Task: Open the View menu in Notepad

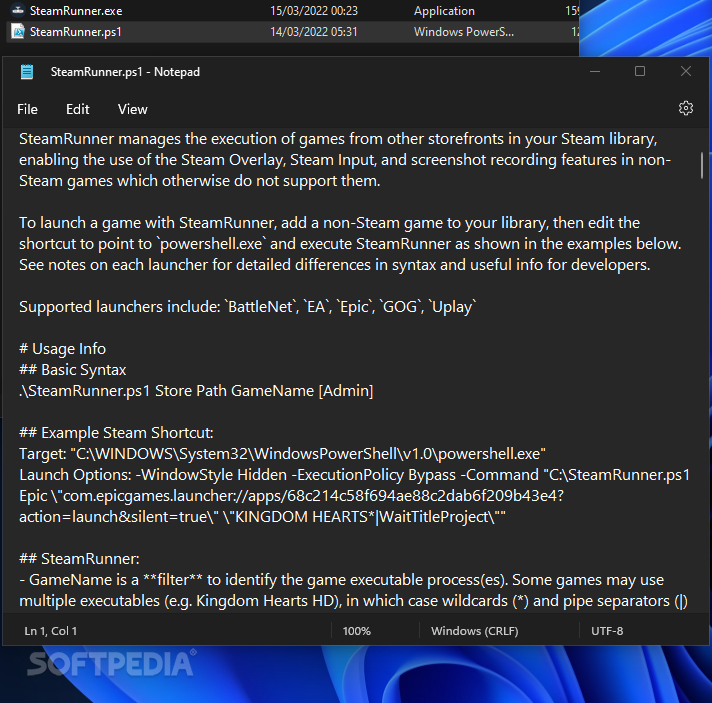Action: 133,109
